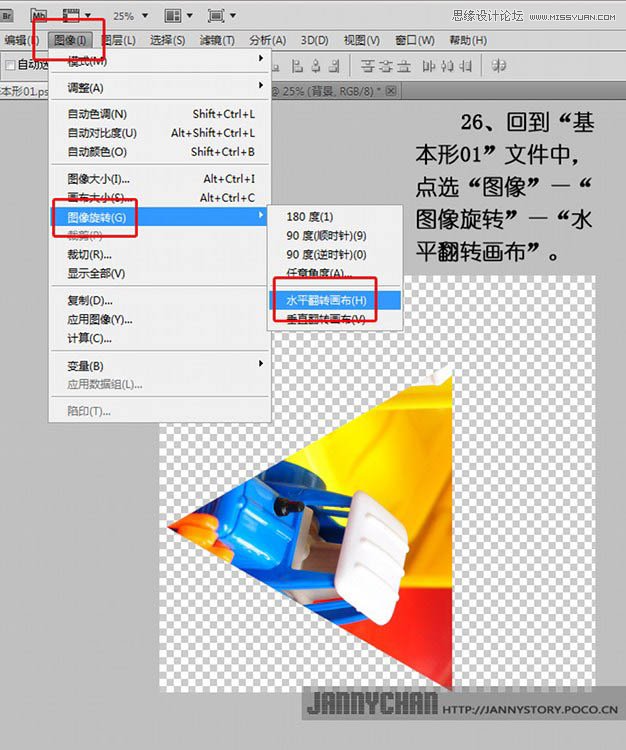The height and width of the screenshot is (750, 626).
Task: Open the 视图(V) menu
Action: [x=362, y=40]
